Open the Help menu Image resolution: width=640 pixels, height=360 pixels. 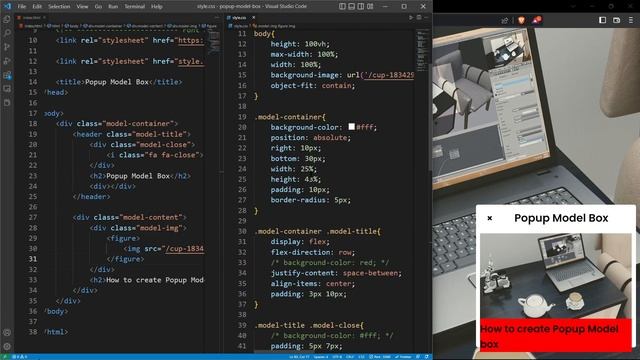157,7
